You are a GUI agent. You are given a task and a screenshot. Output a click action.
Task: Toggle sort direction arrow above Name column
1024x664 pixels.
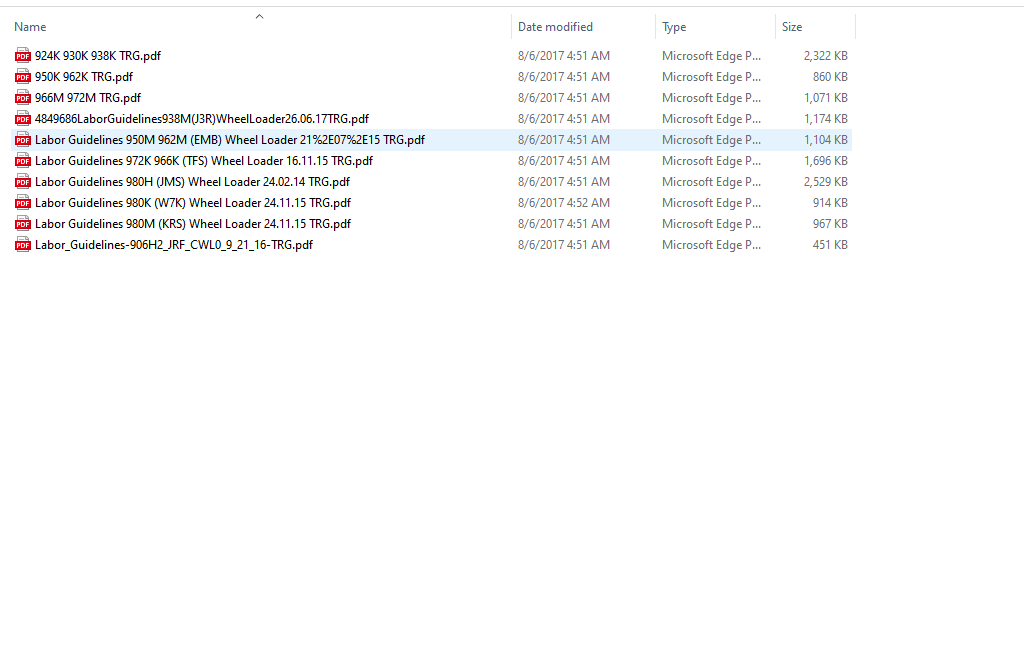259,16
